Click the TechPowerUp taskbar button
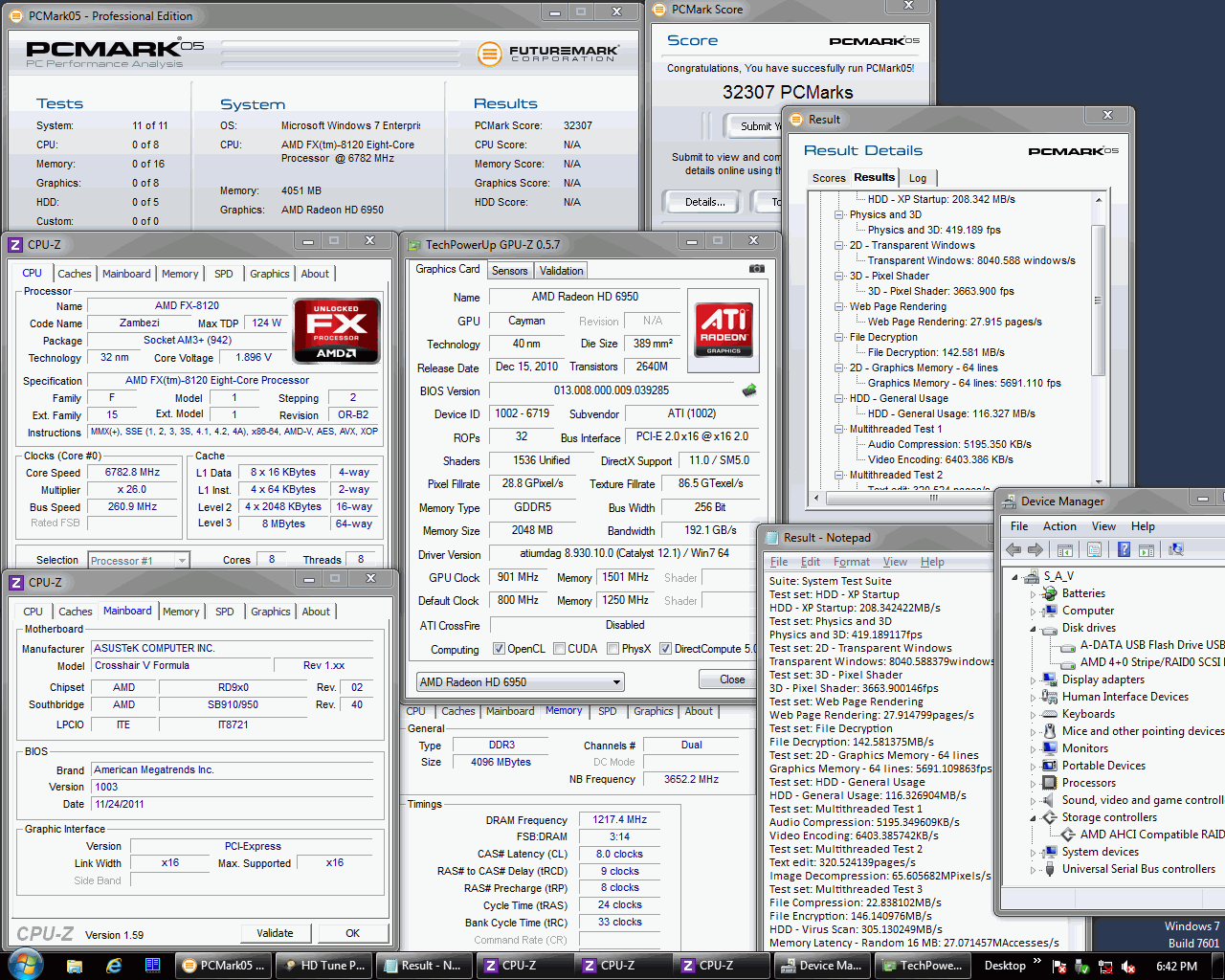The height and width of the screenshot is (980, 1225). 923,966
